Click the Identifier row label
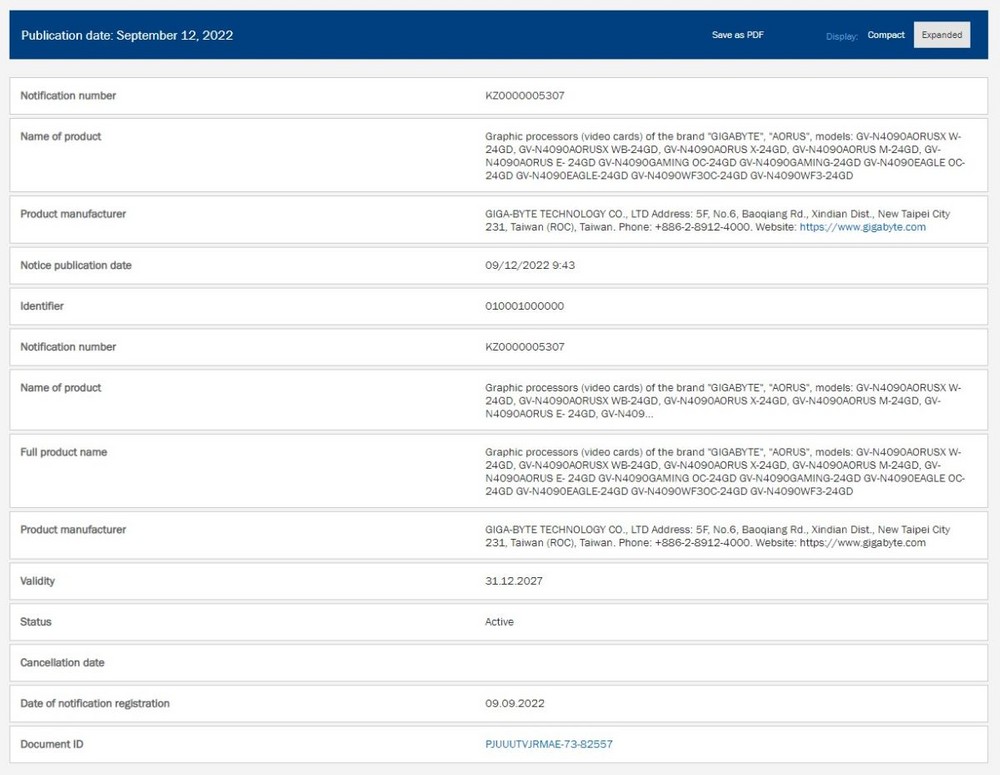Screen dimensions: 1000x775 tap(42, 306)
